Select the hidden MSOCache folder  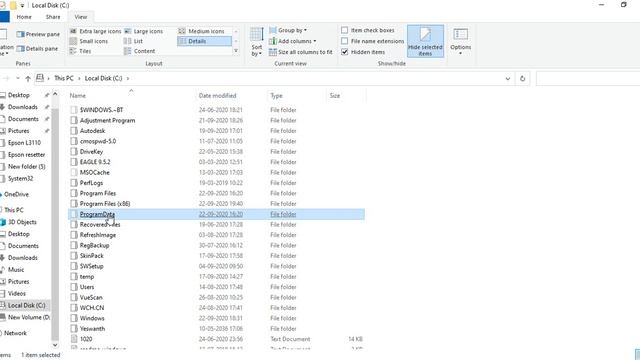tap(95, 172)
